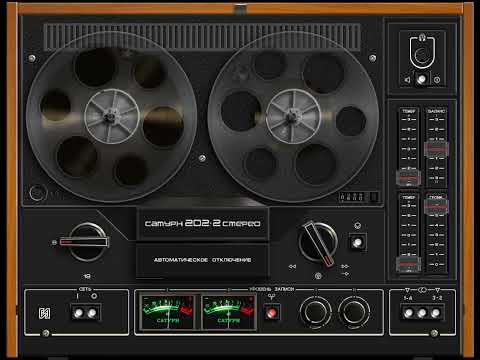Click the tape speed selector knob
This screenshot has width=480, height=360.
pyautogui.click(x=87, y=242)
